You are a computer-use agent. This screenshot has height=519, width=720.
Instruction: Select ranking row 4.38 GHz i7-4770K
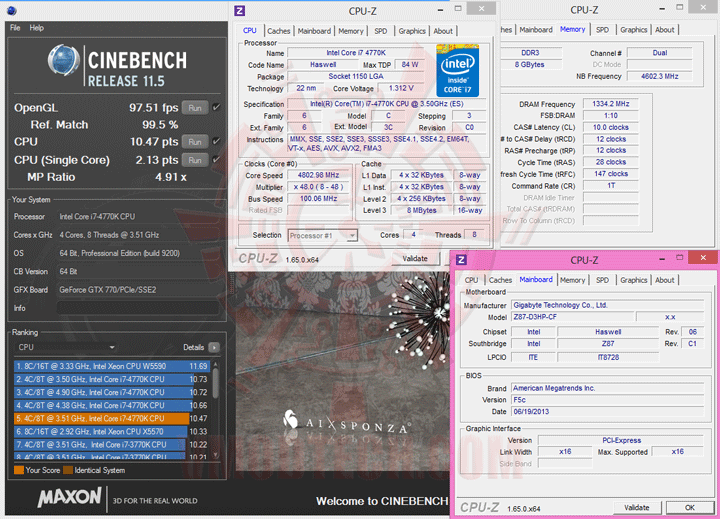112,405
